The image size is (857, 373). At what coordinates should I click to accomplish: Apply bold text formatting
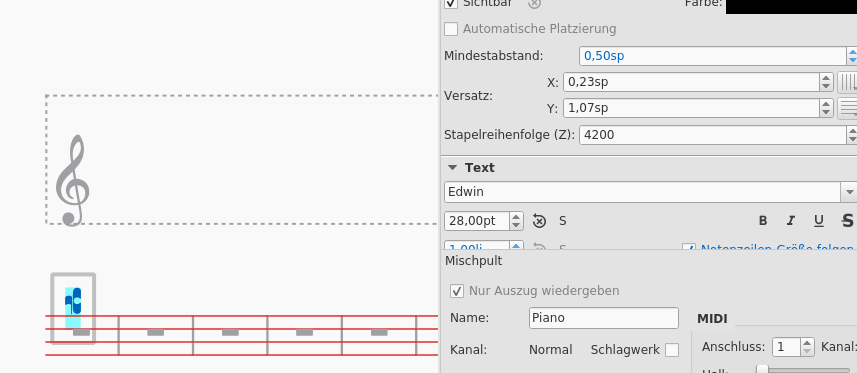[x=763, y=221]
